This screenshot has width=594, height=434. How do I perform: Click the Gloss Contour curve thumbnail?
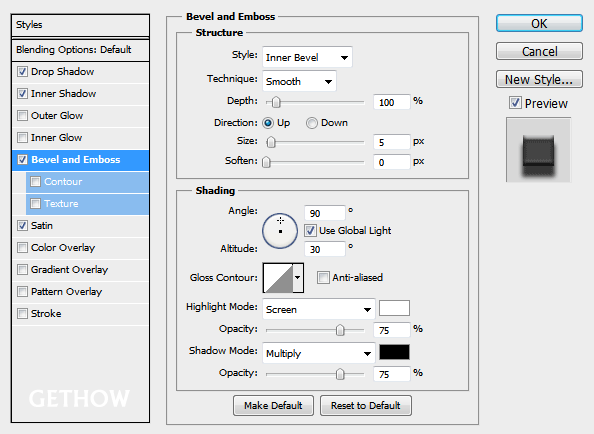pyautogui.click(x=278, y=278)
